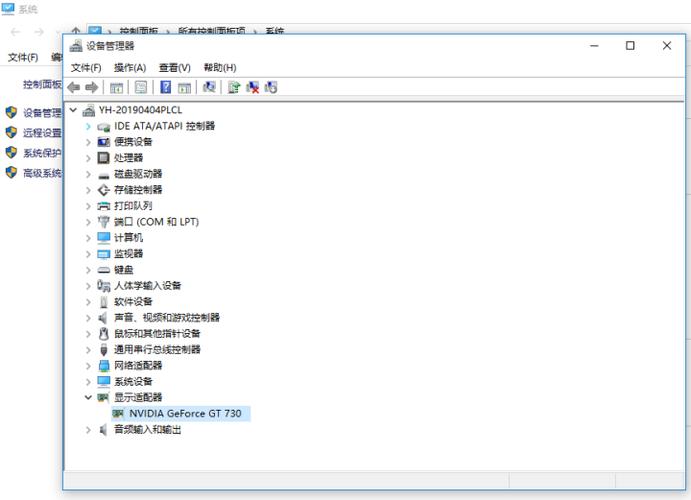Click the blue Help question mark icon
This screenshot has height=500, width=691.
click(x=165, y=87)
